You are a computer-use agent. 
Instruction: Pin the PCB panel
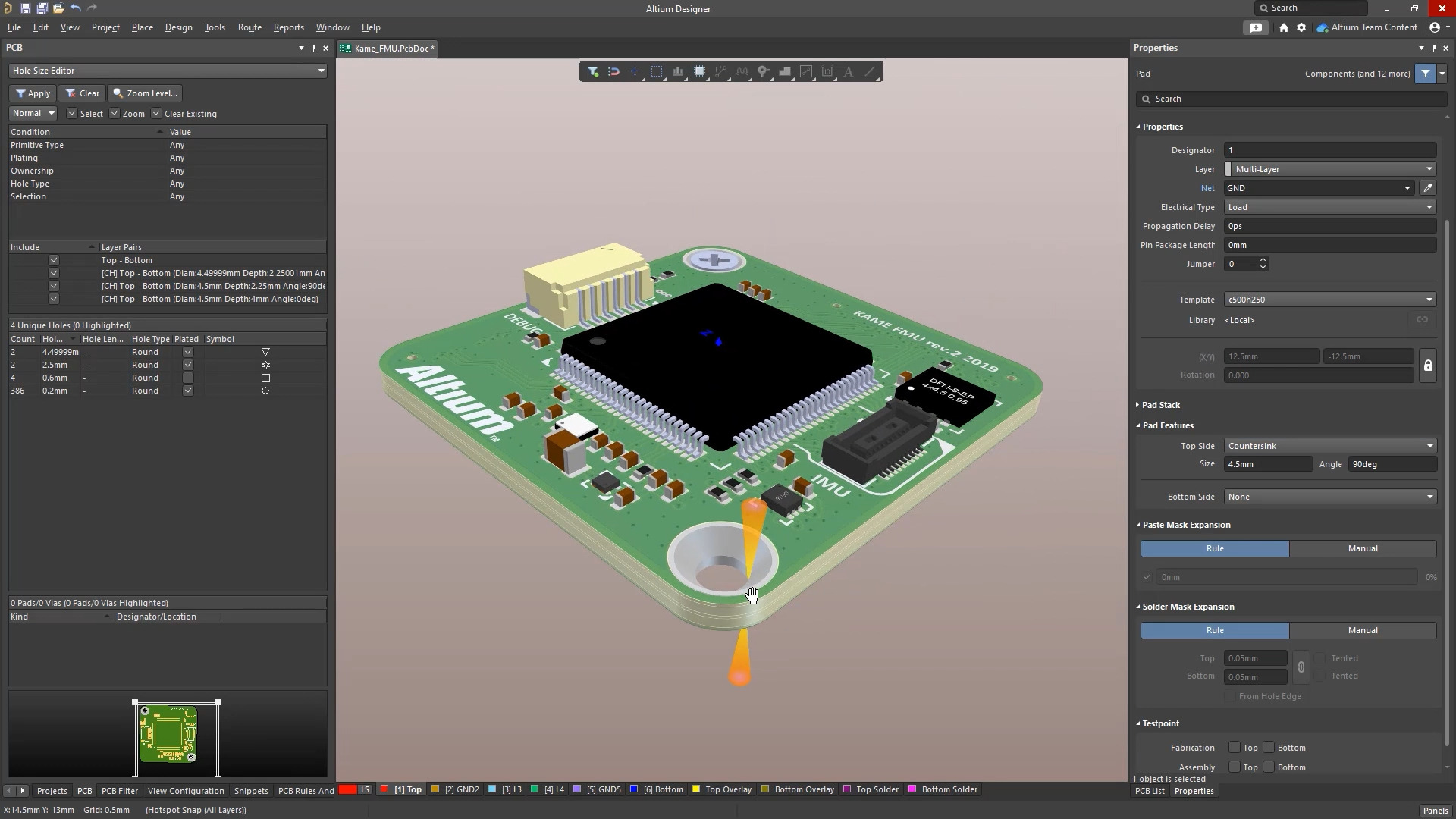313,48
